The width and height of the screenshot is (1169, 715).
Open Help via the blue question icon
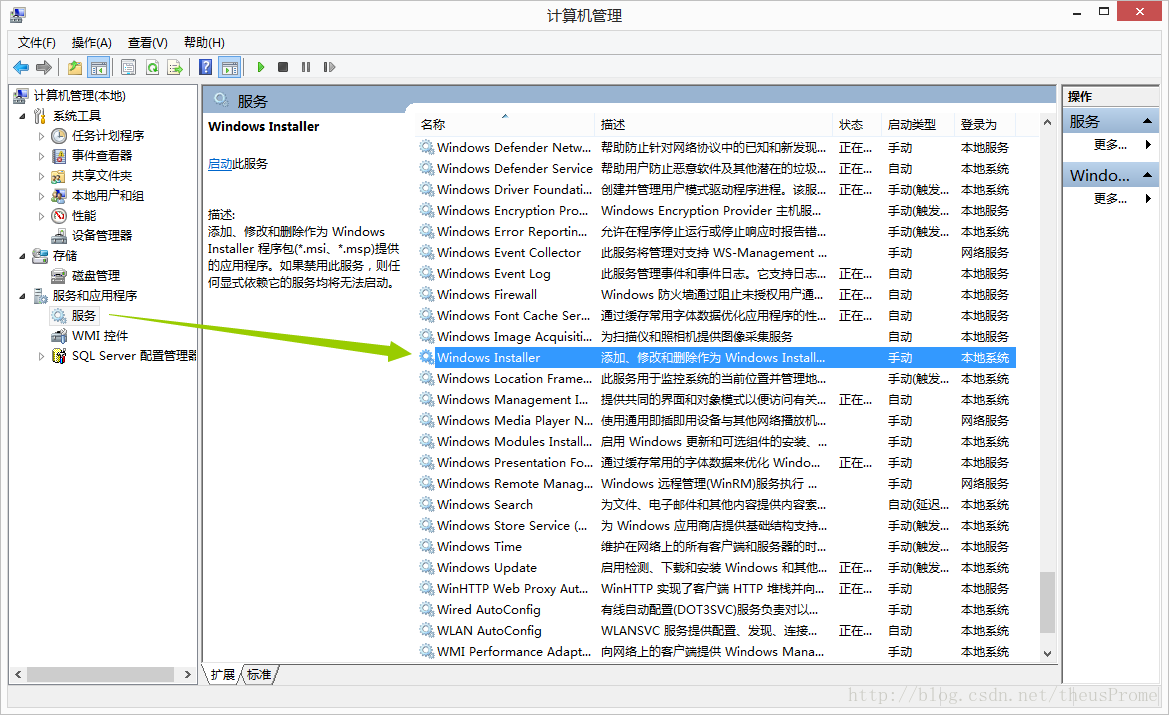pos(206,67)
